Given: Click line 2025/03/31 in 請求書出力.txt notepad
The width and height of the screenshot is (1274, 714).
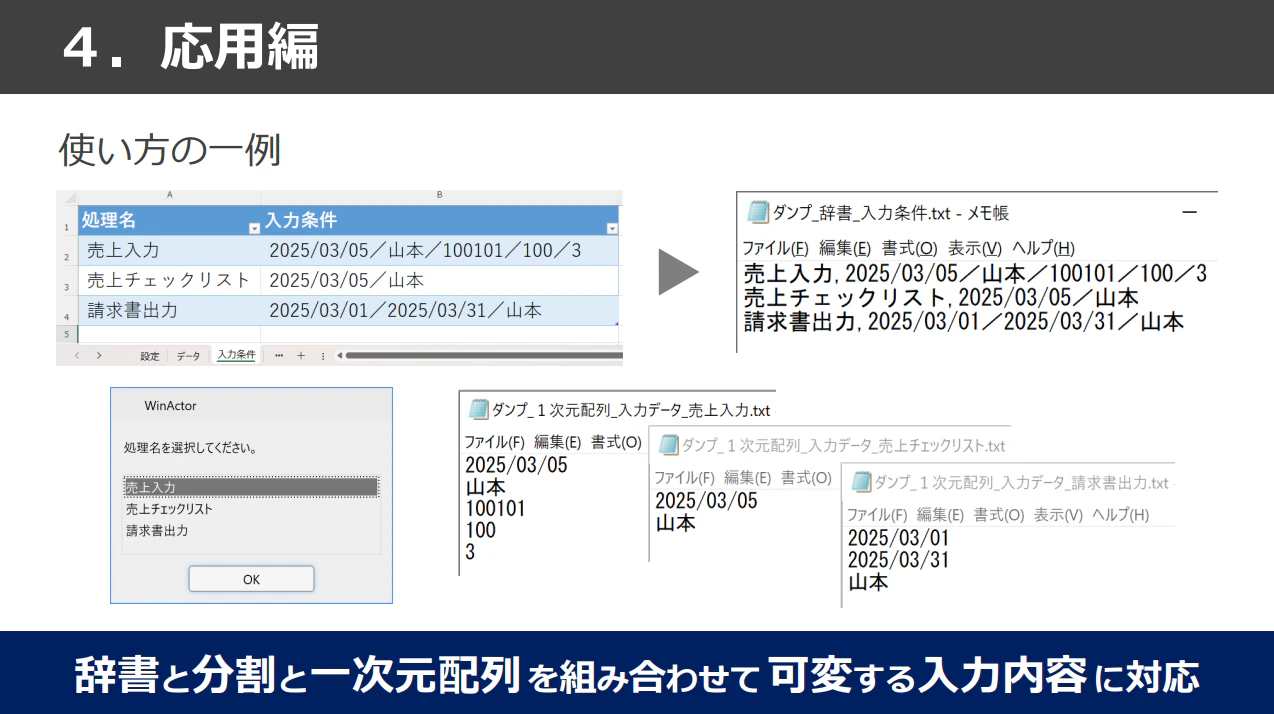Looking at the screenshot, I should [898, 559].
